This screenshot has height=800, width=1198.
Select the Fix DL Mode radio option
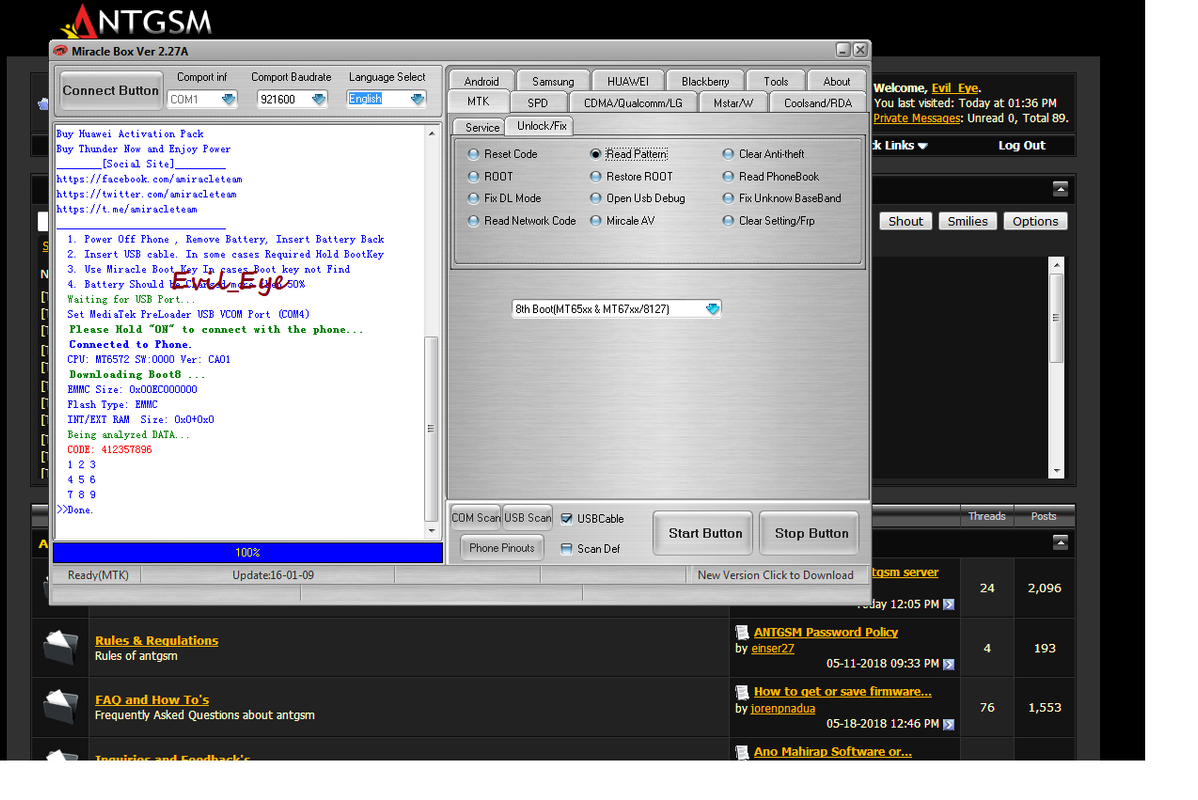[x=504, y=199]
